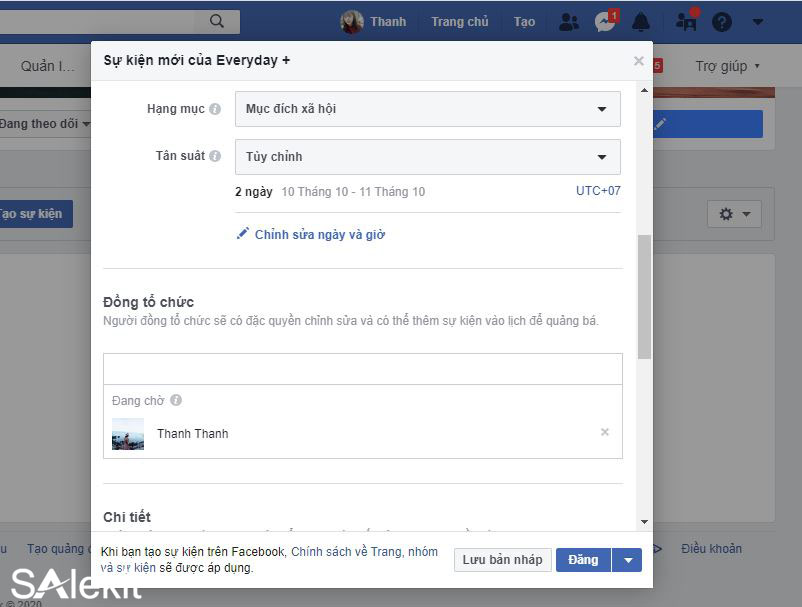This screenshot has height=607, width=802.
Task: Open Messenger from the top bar
Action: [x=604, y=20]
